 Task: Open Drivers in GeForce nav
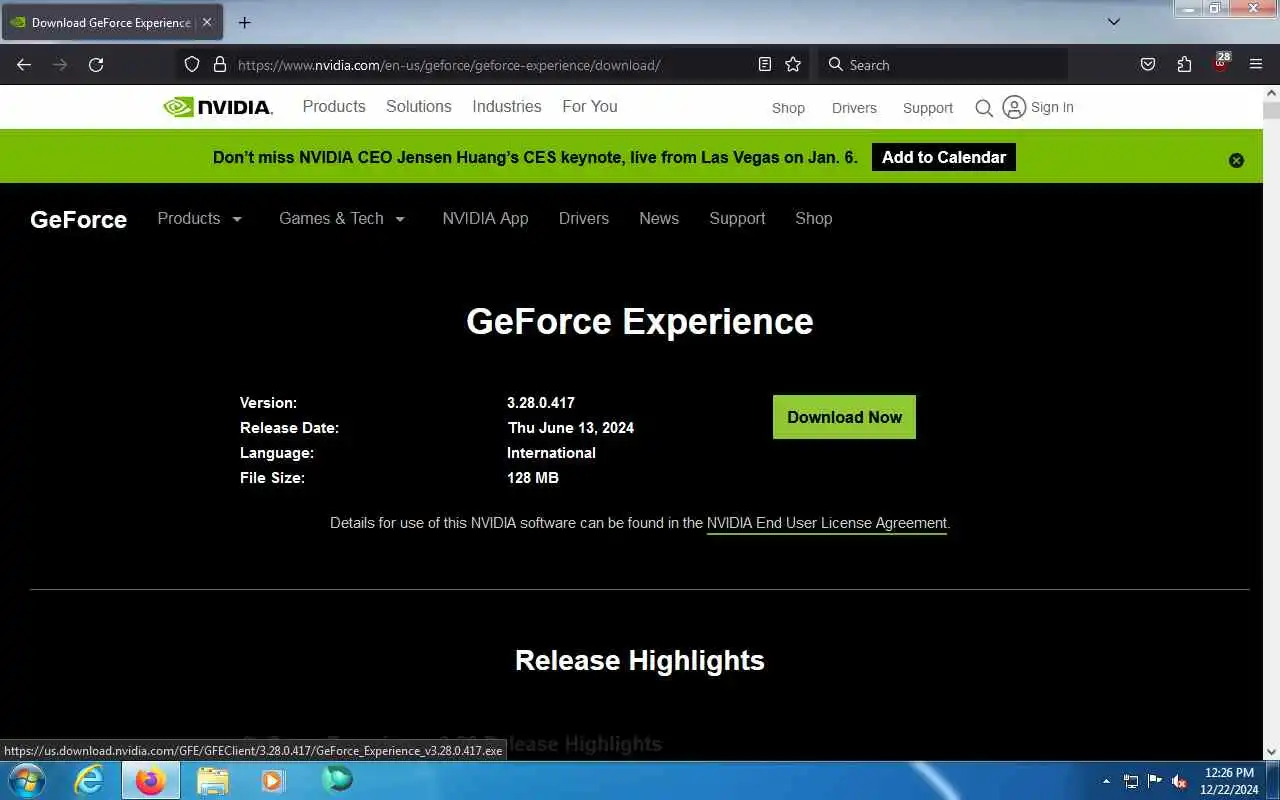coord(584,218)
